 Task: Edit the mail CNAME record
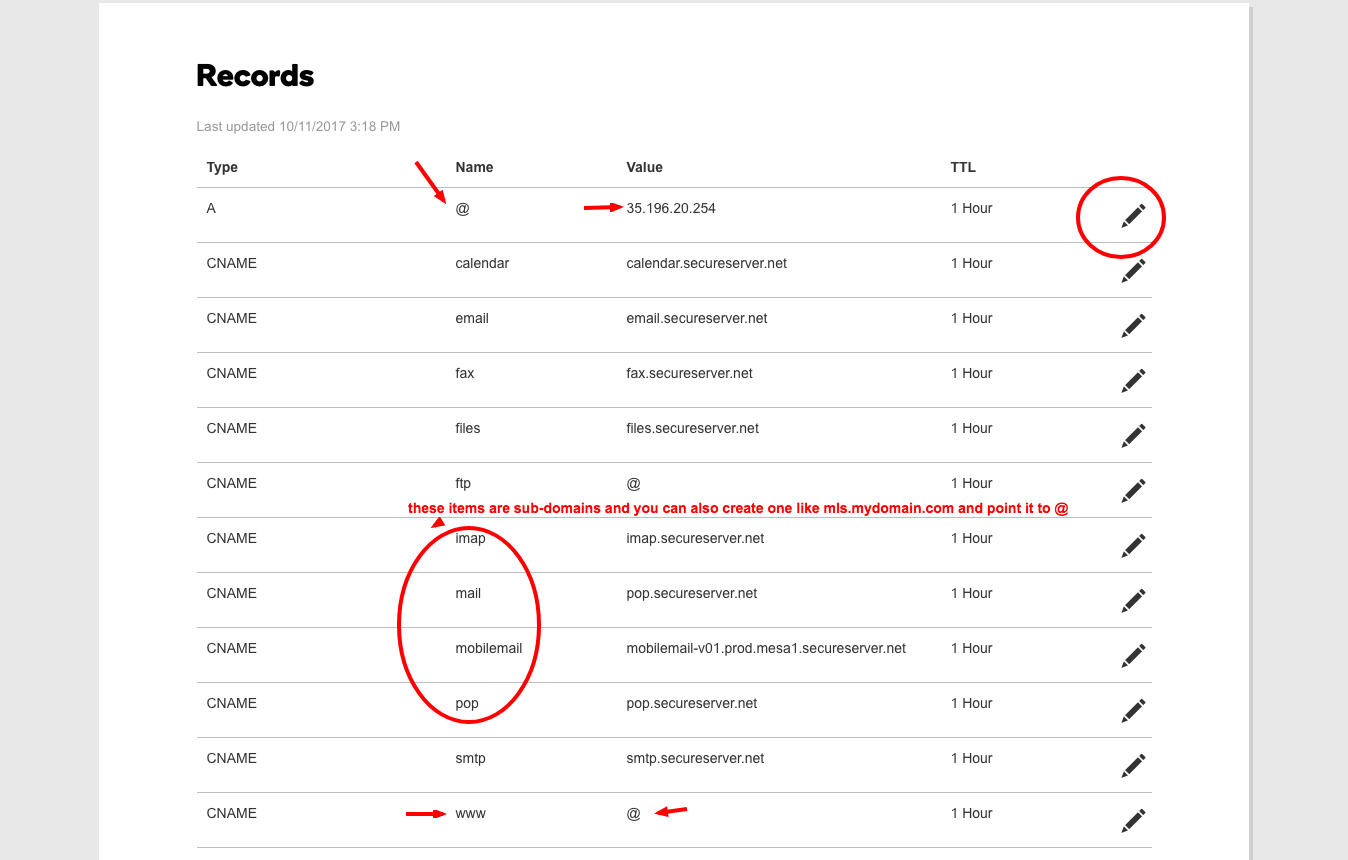1133,601
